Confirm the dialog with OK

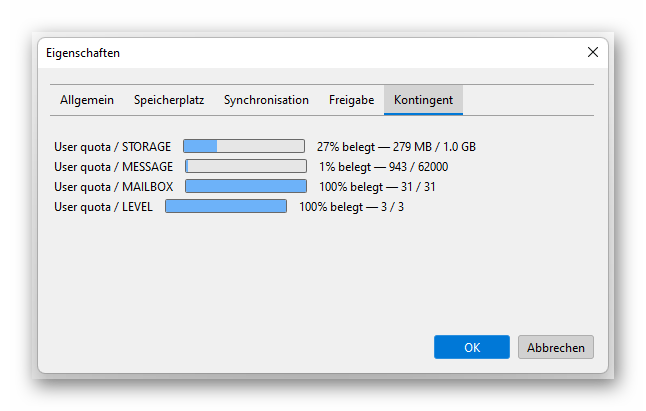pos(472,347)
